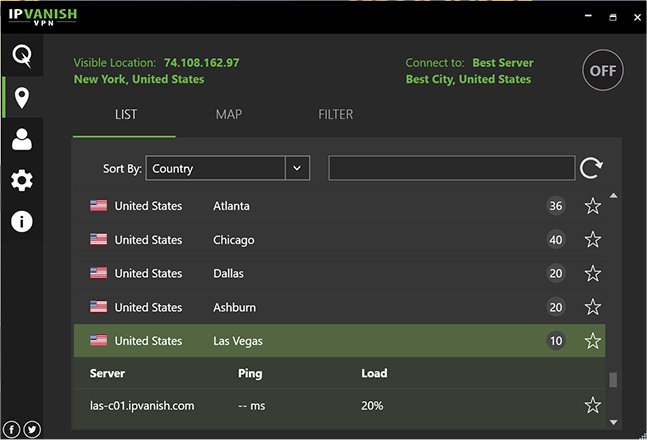Switch to the MAP tab
Viewport: 647px width, 440px height.
[x=229, y=114]
